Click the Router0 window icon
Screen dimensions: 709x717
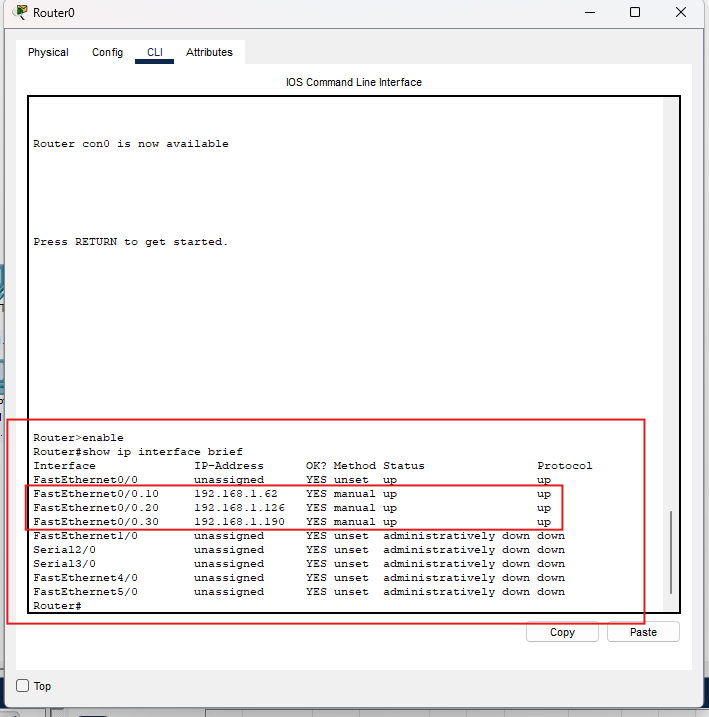pyautogui.click(x=21, y=12)
